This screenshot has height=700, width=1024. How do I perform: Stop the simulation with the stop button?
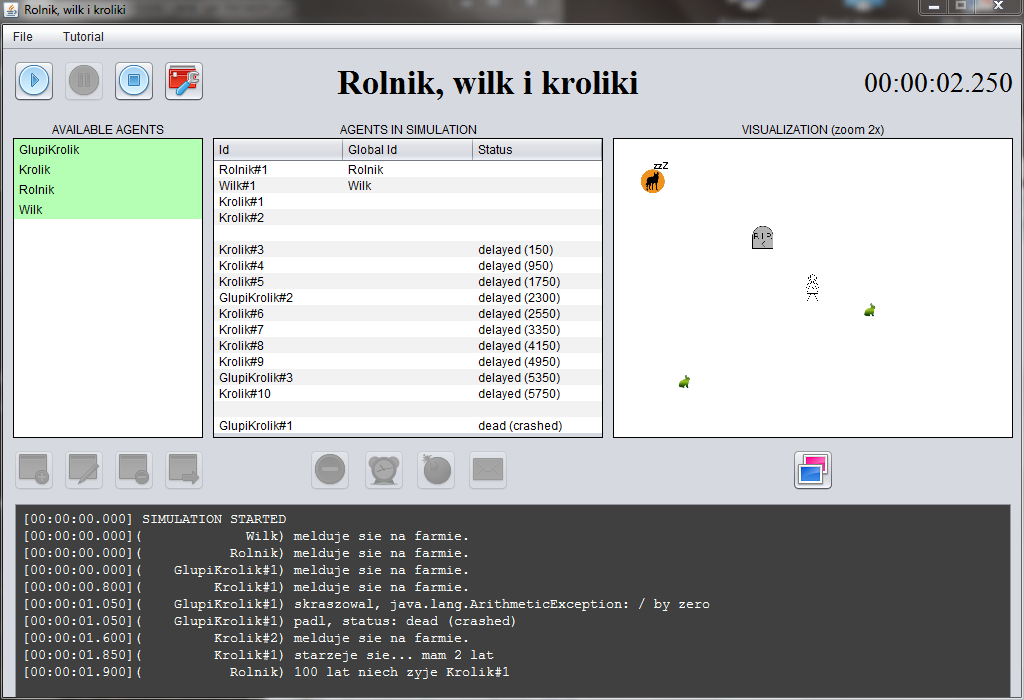tap(134, 81)
